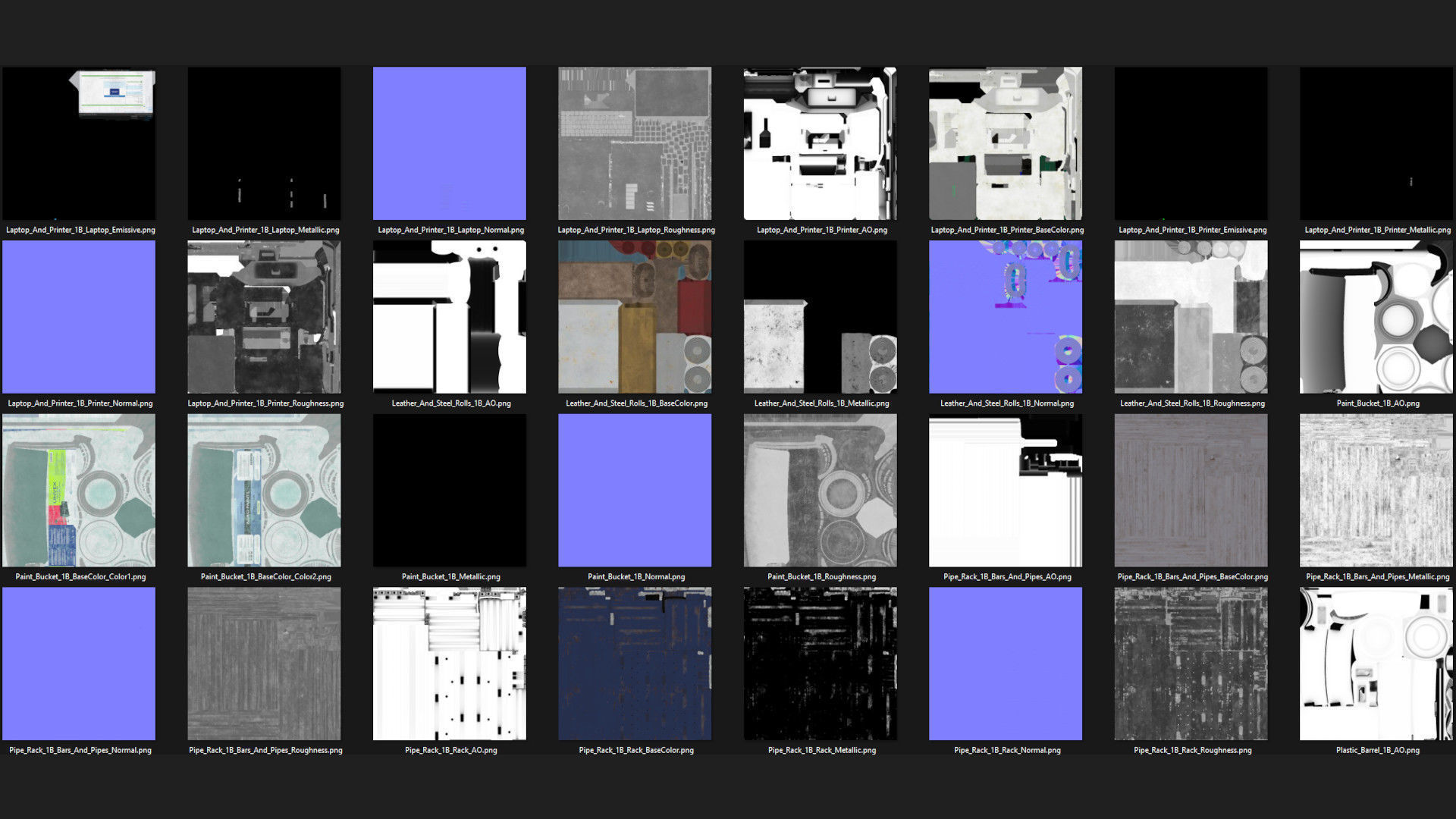Select Pipe_Rack_1B_Rack_Roughness.png thumbnail
Viewport: 1456px width, 819px height.
point(1191,664)
